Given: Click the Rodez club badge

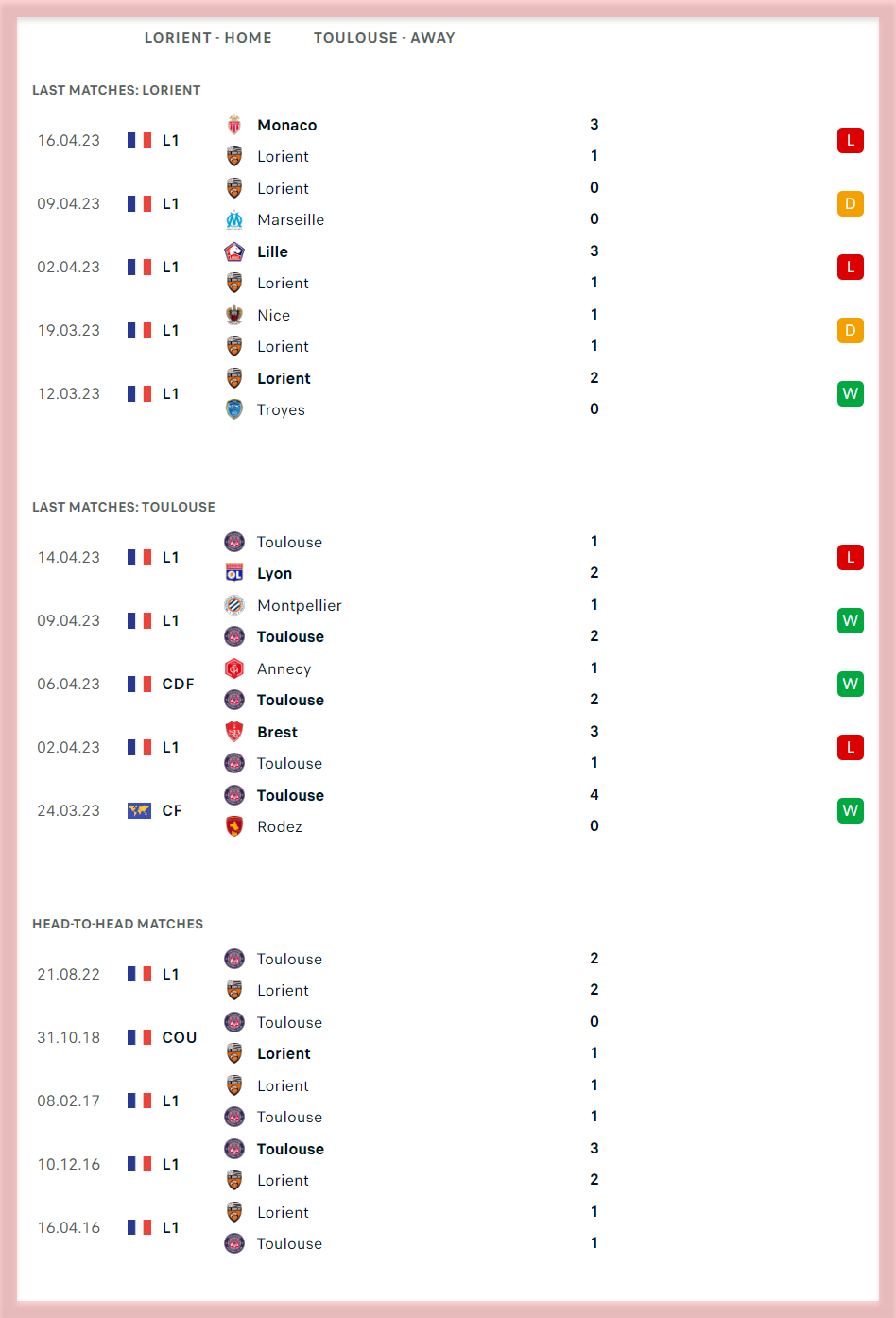Looking at the screenshot, I should pyautogui.click(x=234, y=826).
